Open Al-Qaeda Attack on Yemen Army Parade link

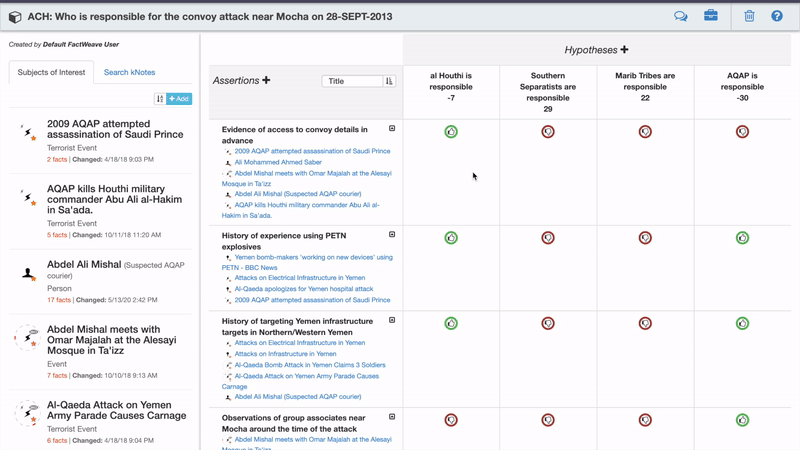click(301, 381)
